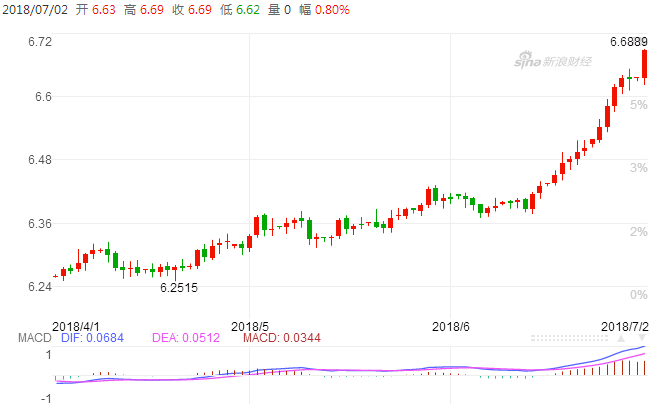Click the MACD indicator title

click(20, 337)
